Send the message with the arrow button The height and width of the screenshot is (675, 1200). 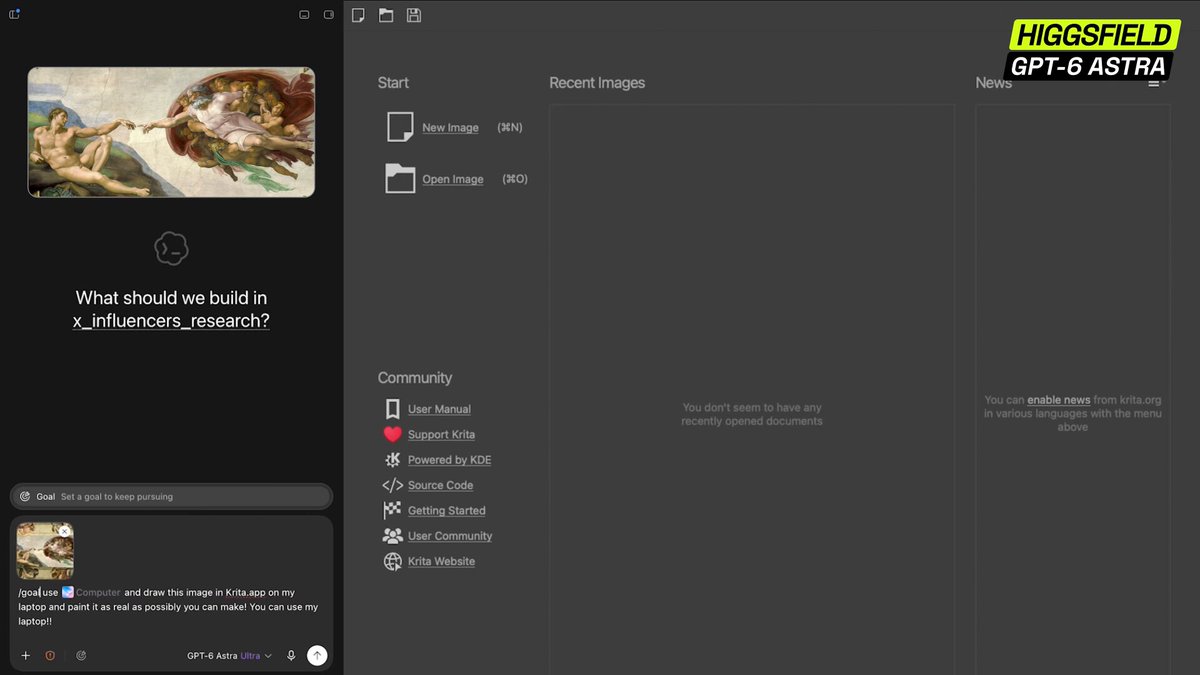pos(317,656)
